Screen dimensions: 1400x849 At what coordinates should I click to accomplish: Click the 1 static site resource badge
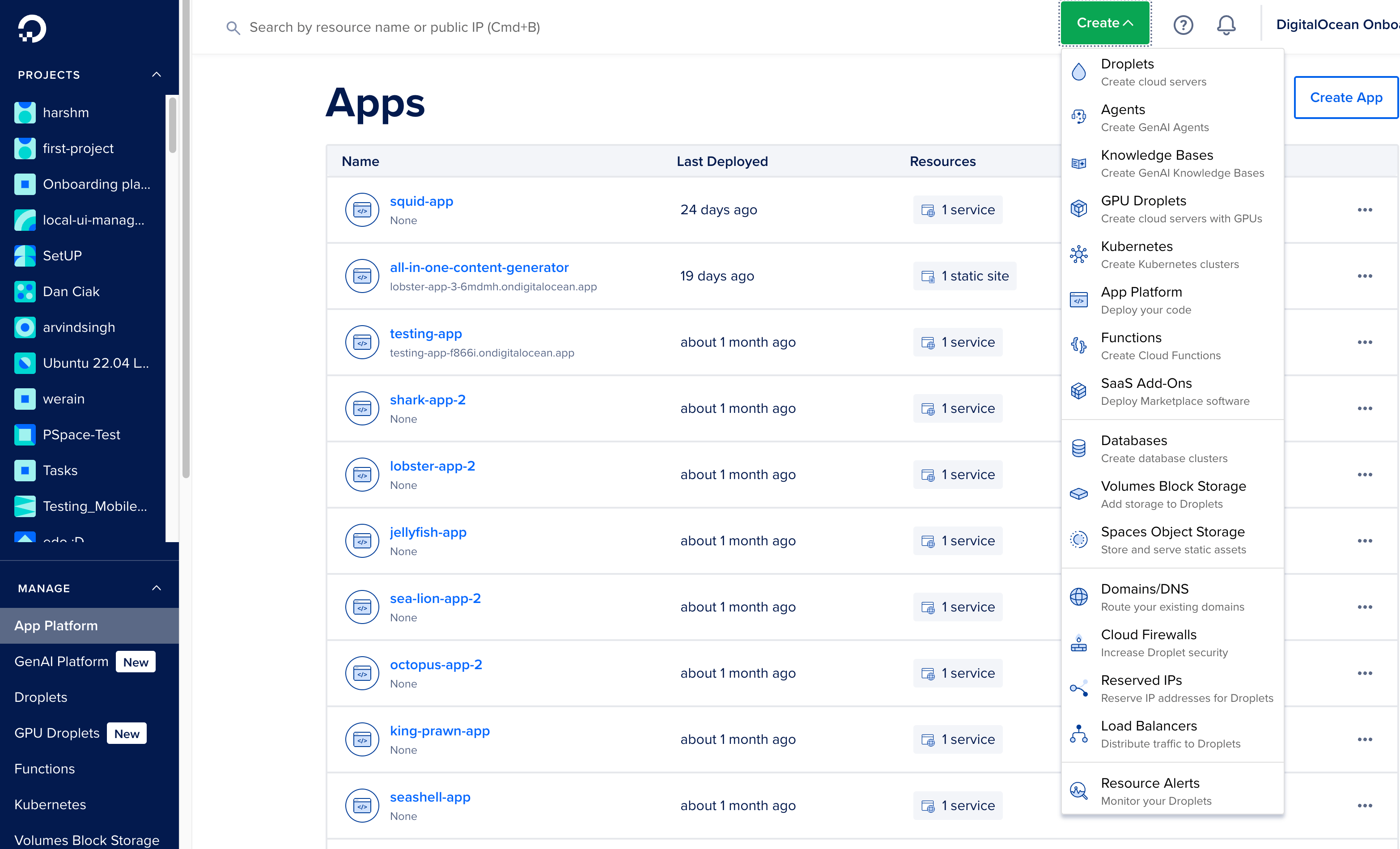click(x=964, y=276)
